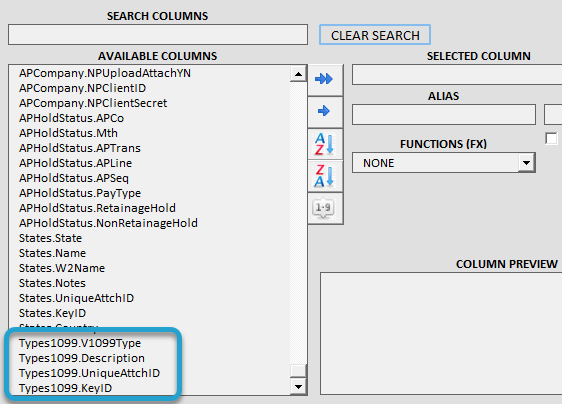Click the double-arrow add all columns icon
The image size is (562, 404).
325,79
